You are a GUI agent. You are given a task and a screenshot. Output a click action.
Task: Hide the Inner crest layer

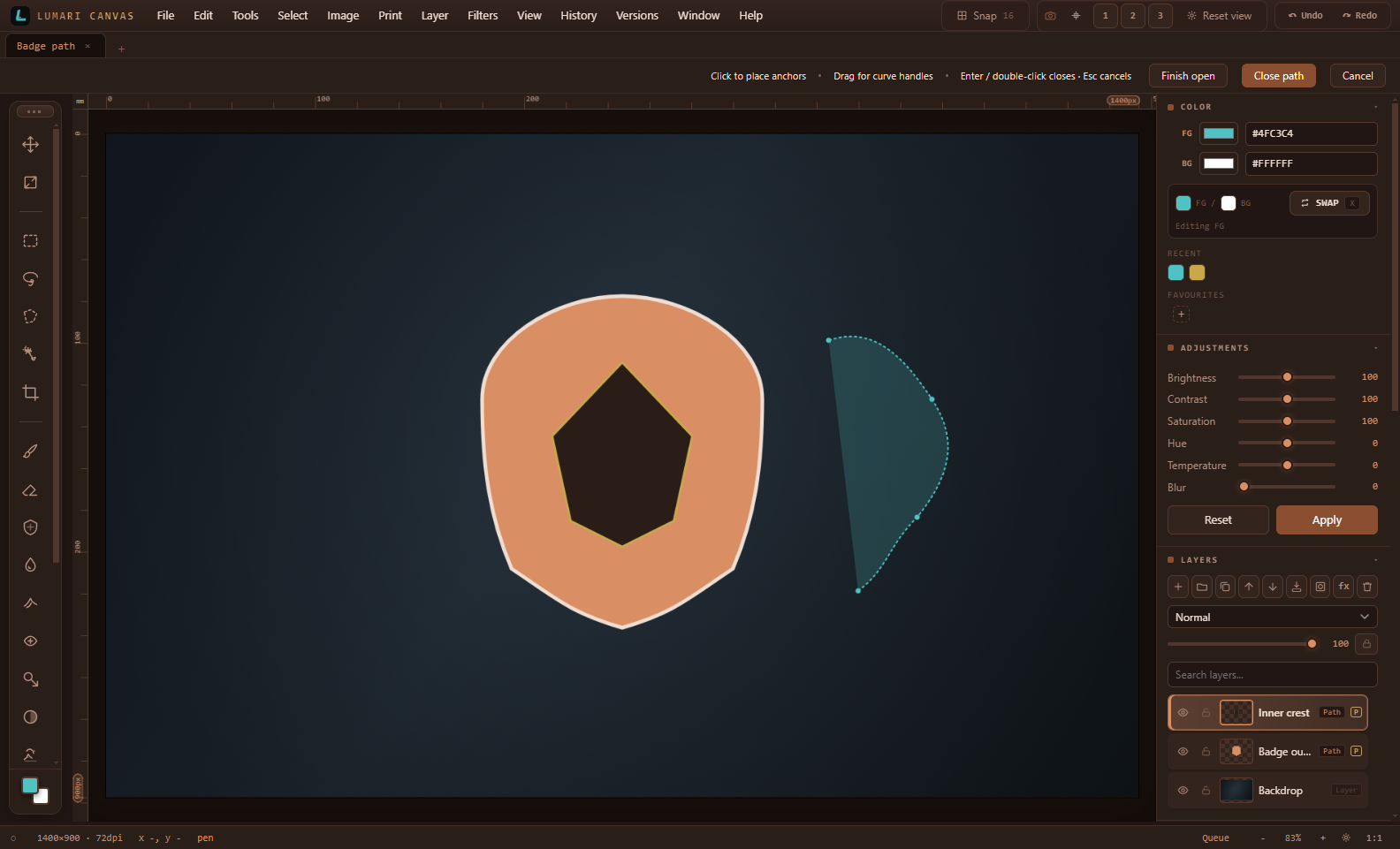(1183, 713)
